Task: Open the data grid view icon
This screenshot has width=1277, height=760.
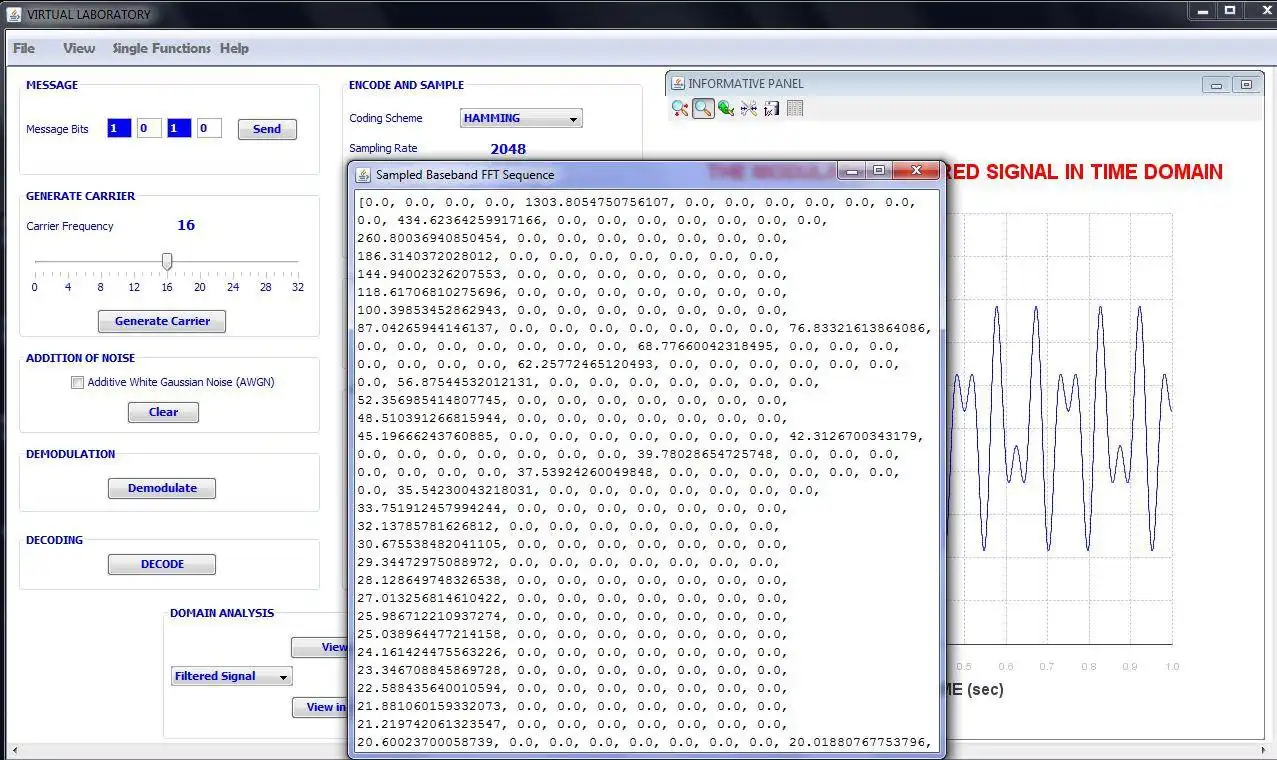Action: (795, 108)
